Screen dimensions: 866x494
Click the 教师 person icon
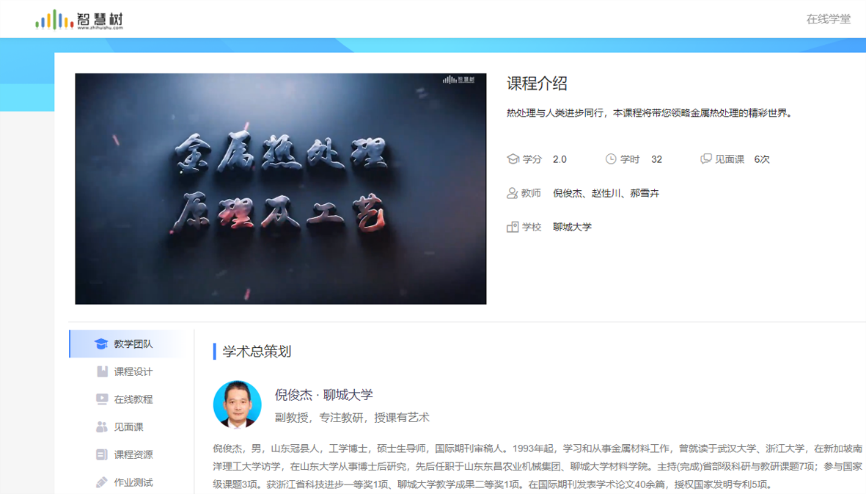coord(512,193)
